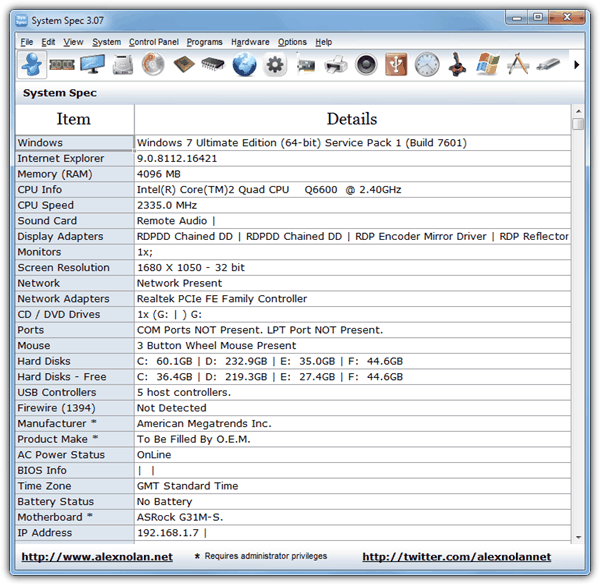Click the scrollbar down arrow
This screenshot has height=584, width=600.
(578, 537)
